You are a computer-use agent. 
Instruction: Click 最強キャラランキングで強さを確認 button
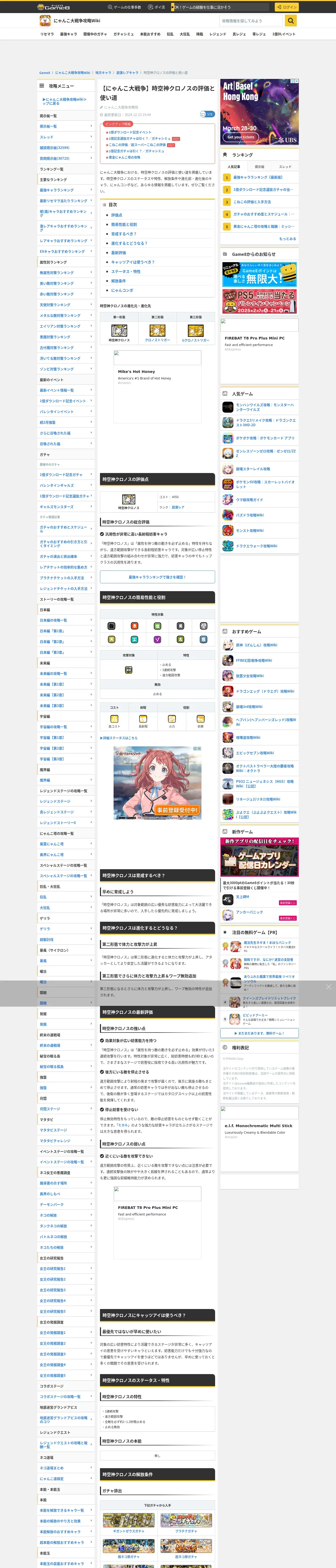pyautogui.click(x=157, y=577)
